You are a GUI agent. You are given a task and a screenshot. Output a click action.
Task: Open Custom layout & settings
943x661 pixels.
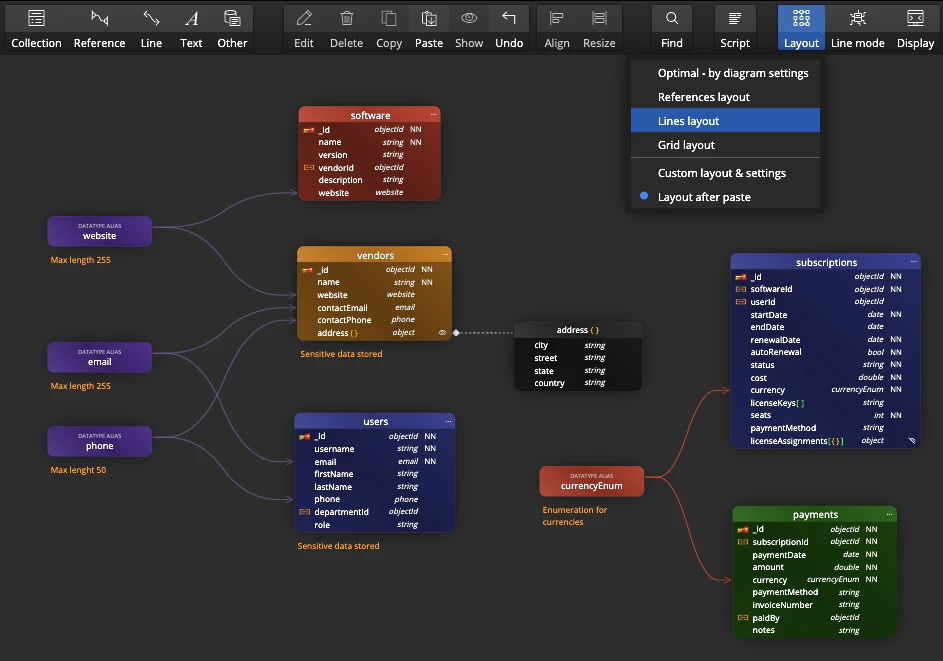(x=721, y=173)
